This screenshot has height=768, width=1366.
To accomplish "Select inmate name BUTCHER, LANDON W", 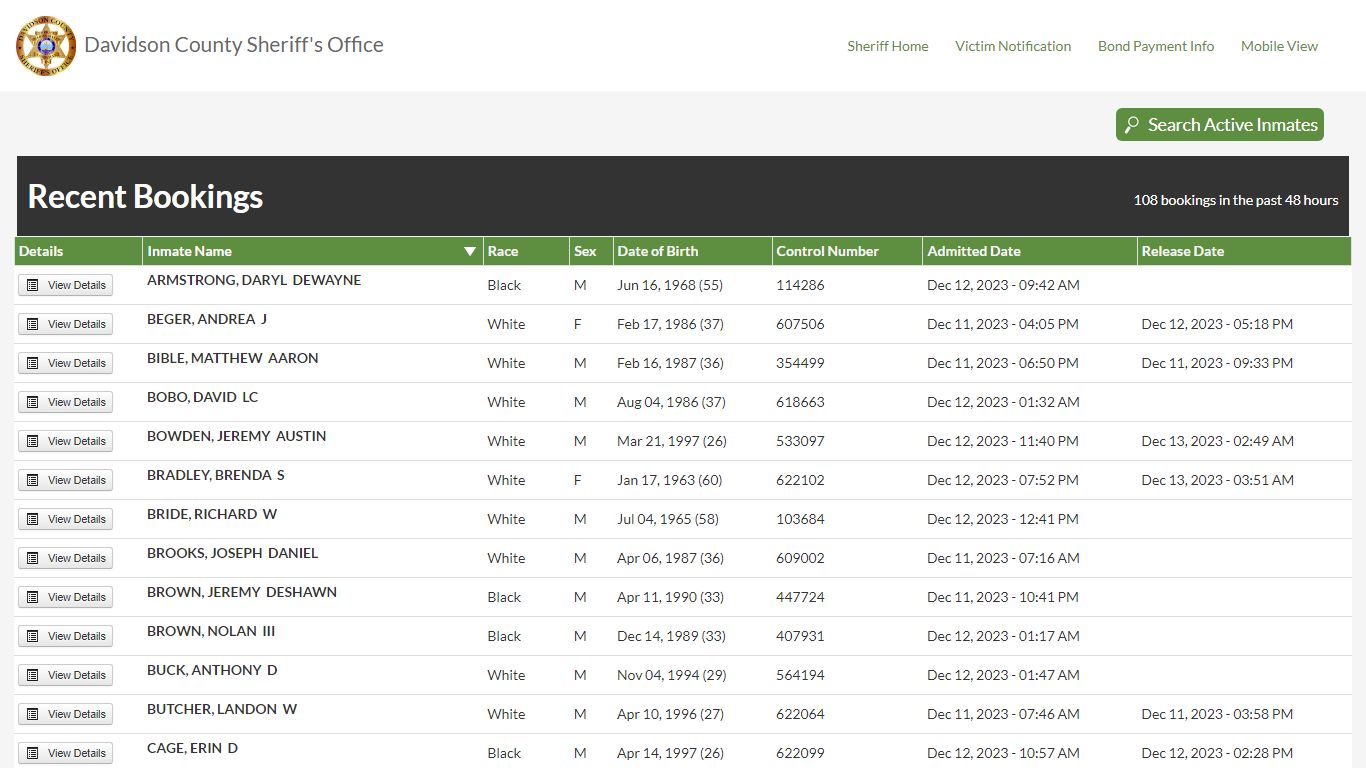I will [222, 709].
